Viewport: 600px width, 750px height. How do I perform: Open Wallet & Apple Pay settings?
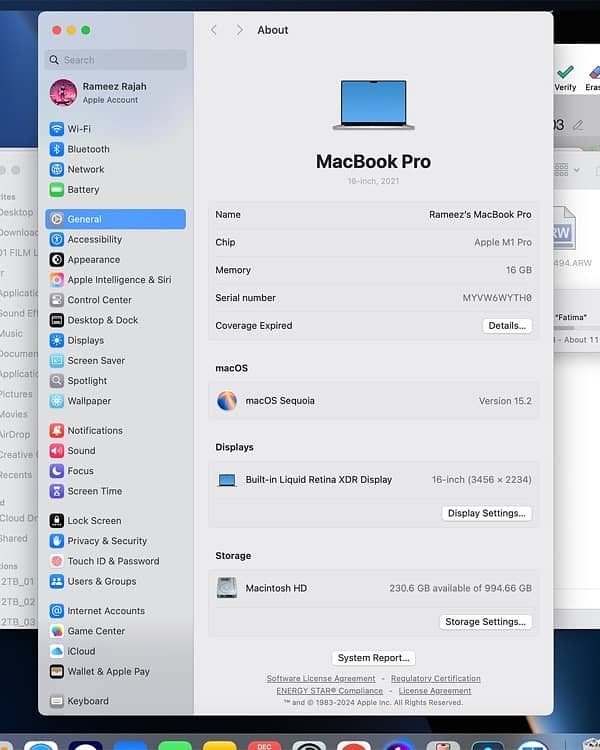coord(108,671)
